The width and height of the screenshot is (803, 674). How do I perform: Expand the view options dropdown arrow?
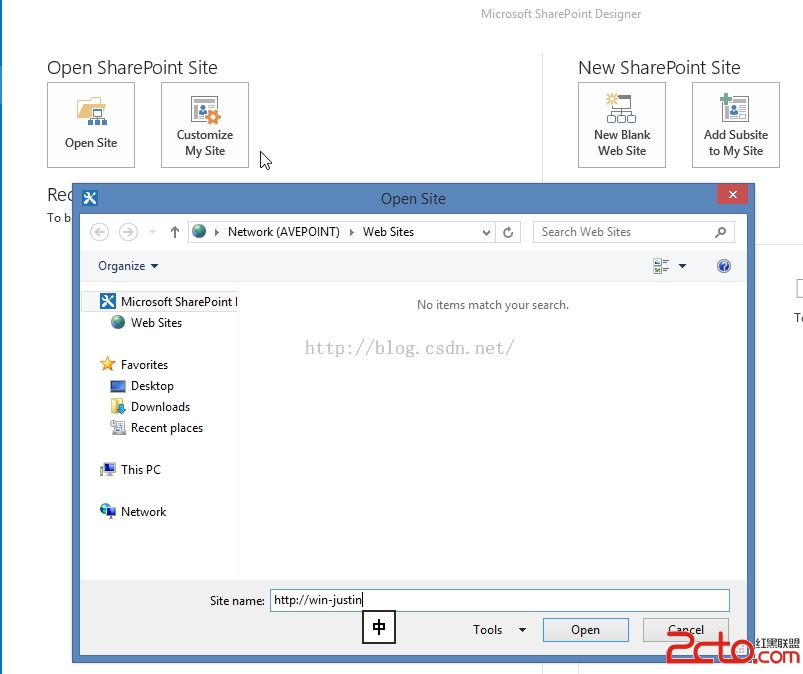[x=683, y=266]
